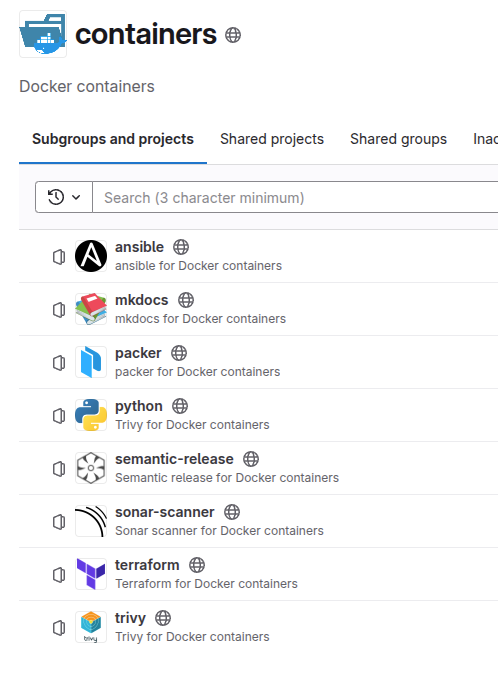Open the trivy project link

130,618
